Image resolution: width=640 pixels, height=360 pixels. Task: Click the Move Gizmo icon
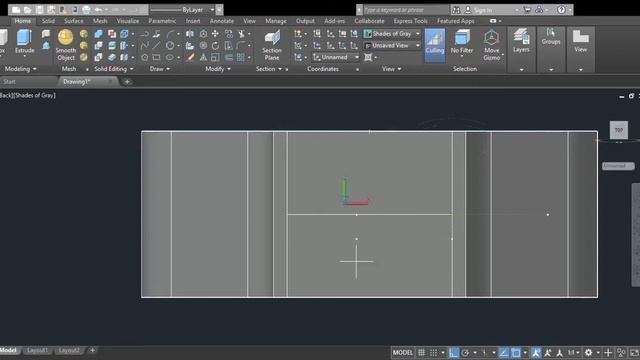tap(491, 45)
